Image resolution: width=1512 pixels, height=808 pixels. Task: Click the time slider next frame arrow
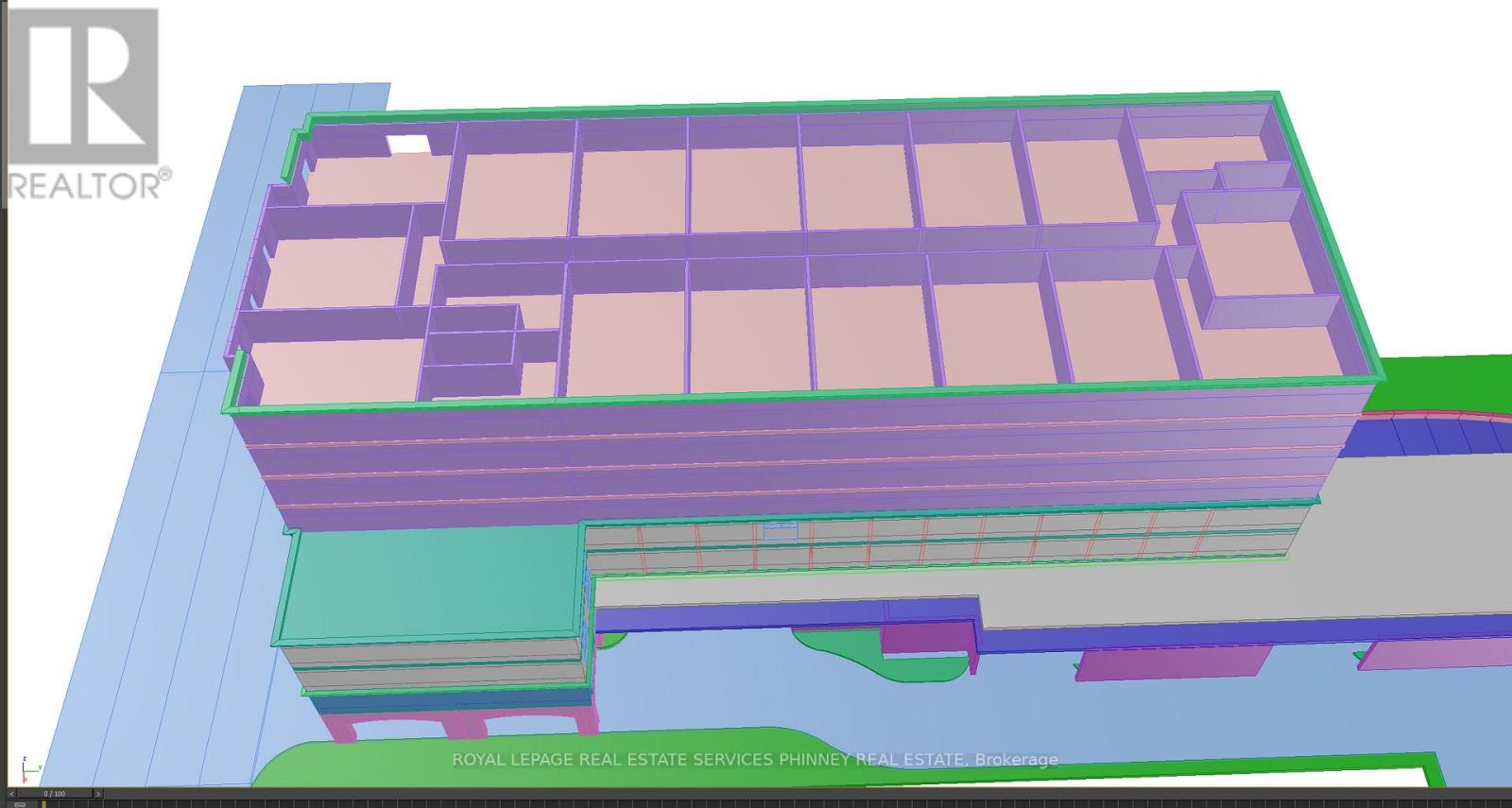pyautogui.click(x=98, y=794)
